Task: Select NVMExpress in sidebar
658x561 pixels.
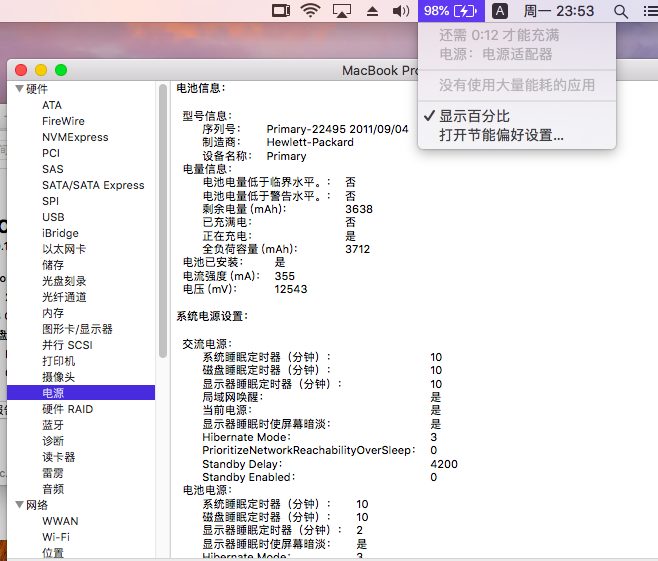Action: coord(75,137)
